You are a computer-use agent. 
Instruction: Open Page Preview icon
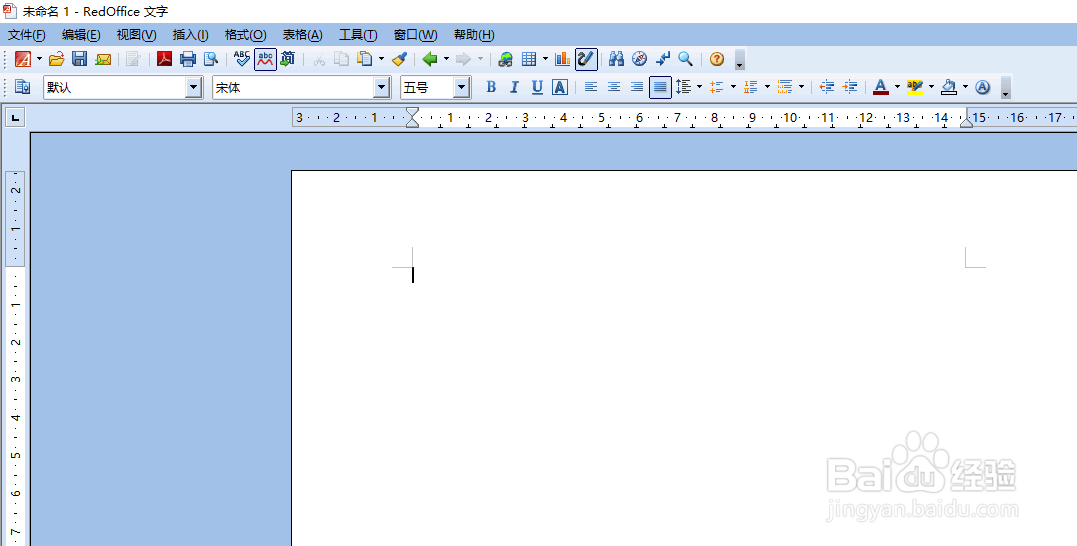pos(211,59)
